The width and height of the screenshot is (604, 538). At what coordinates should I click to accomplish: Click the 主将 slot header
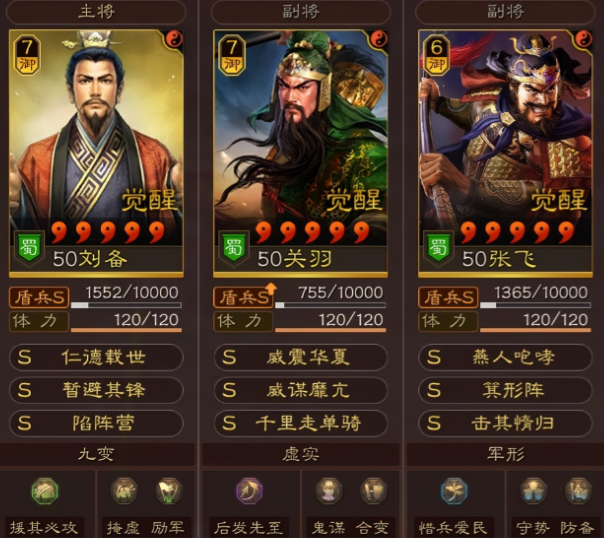96,12
